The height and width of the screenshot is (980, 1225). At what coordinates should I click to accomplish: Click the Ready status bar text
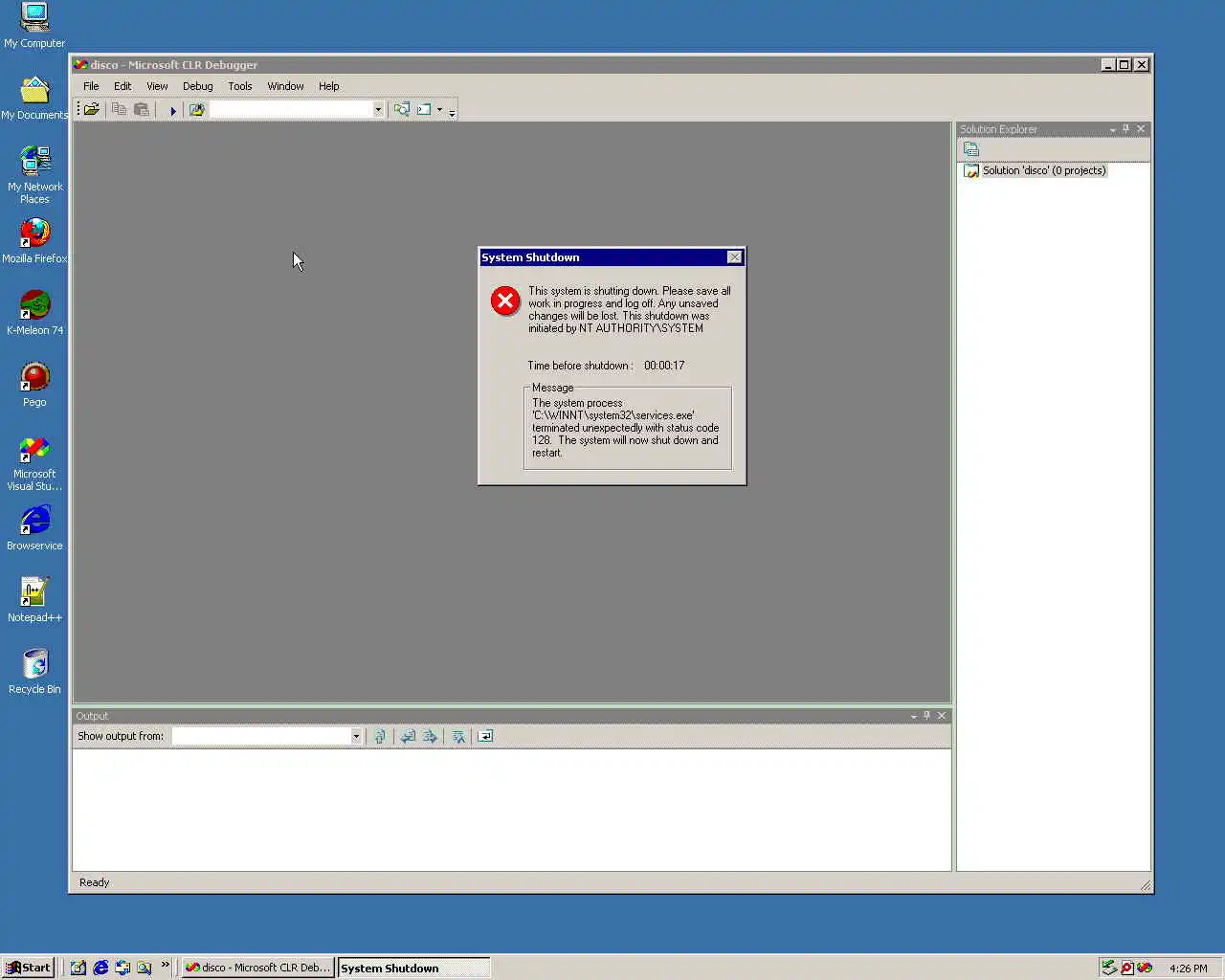click(x=94, y=882)
